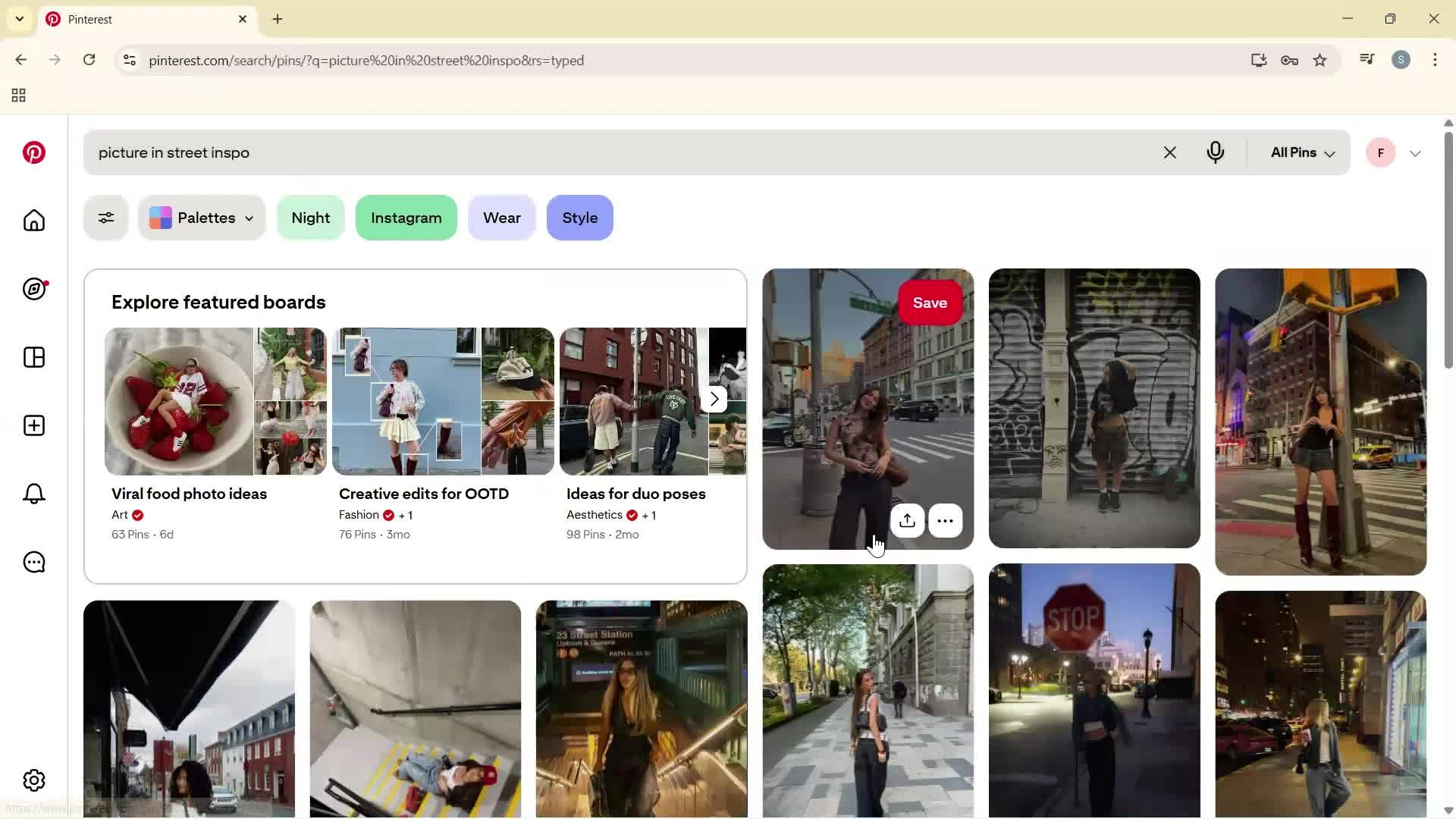This screenshot has height=819, width=1456.
Task: Open search filters with the sliders icon
Action: pyautogui.click(x=105, y=218)
